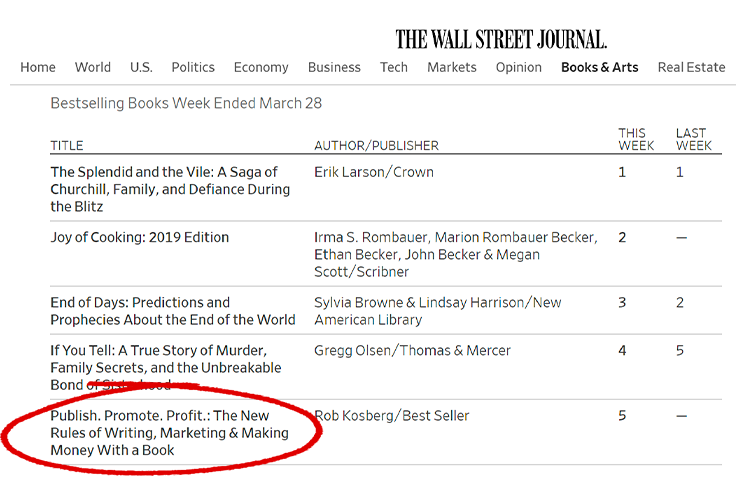
Task: Click this week rank 1 for Splendid and the Vile
Action: pyautogui.click(x=622, y=172)
